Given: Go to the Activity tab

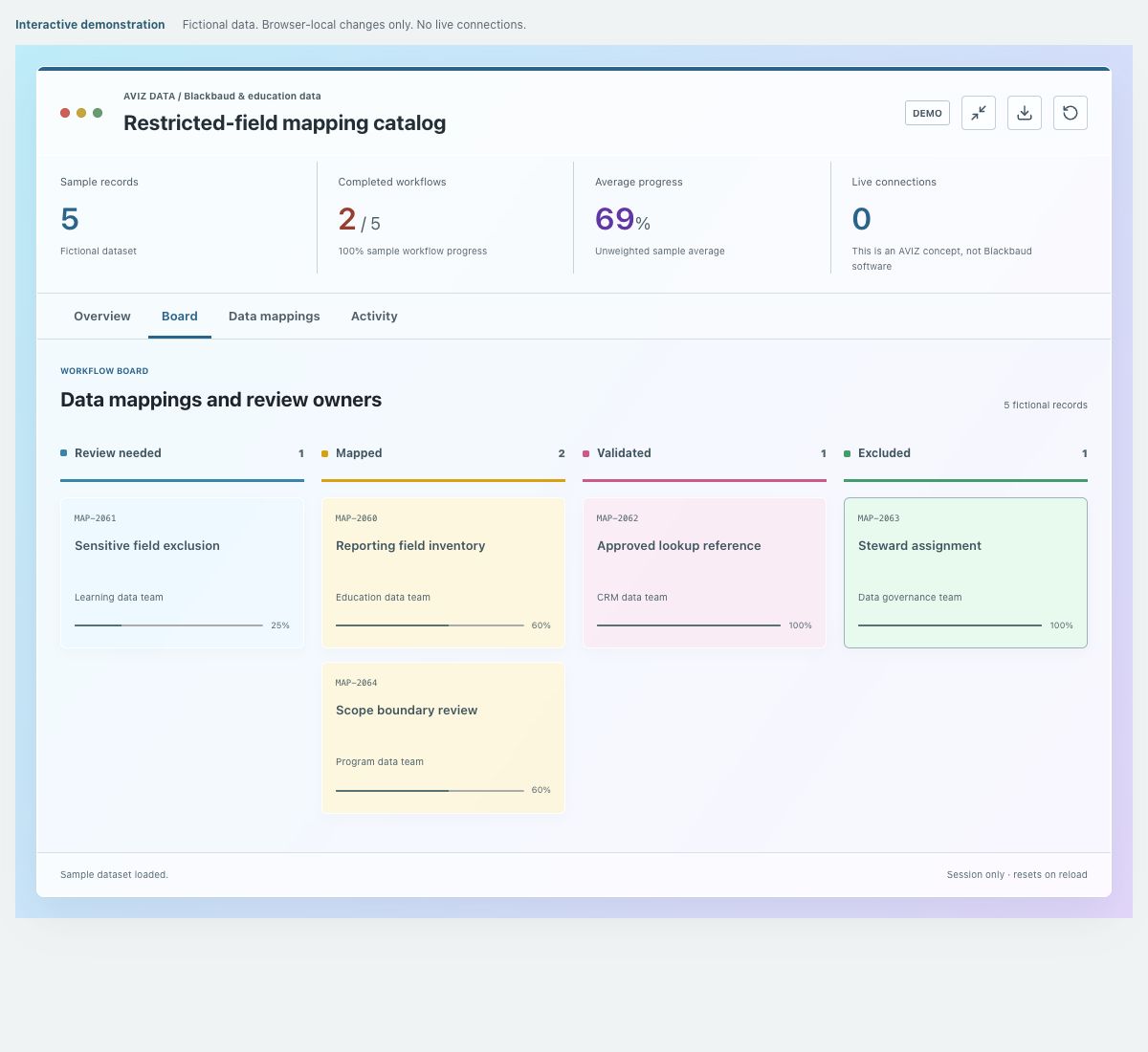Looking at the screenshot, I should coord(374,317).
